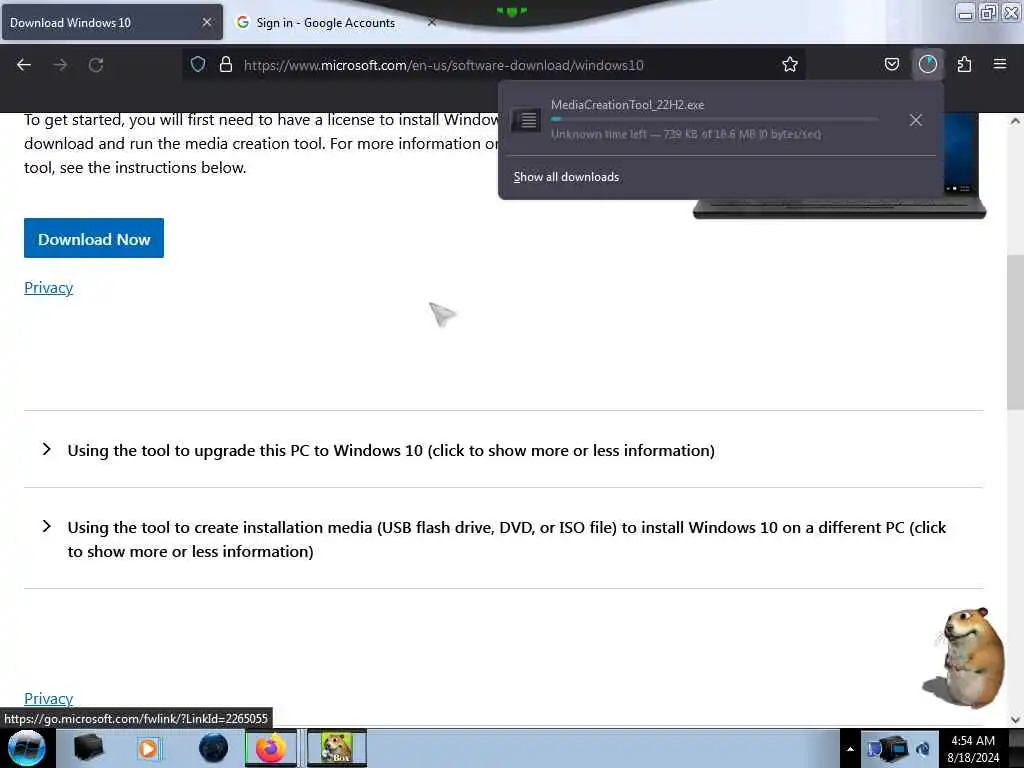Click the MediaCreationTool_22H2.exe file icon
1024x768 pixels.
pos(525,120)
